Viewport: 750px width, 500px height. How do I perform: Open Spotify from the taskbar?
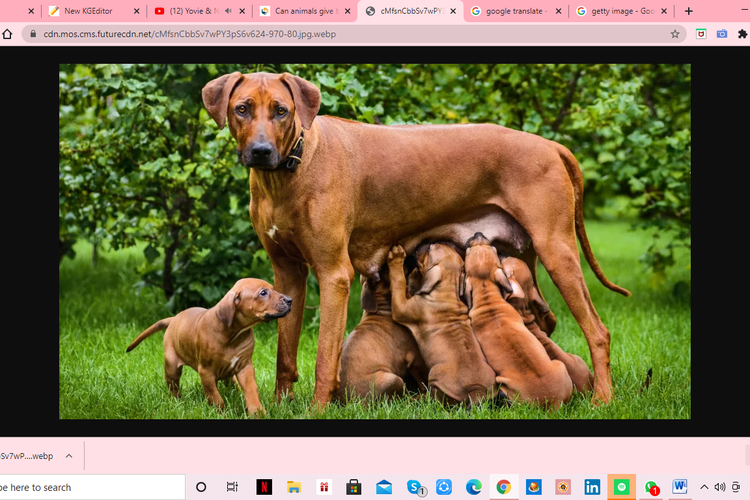click(622, 487)
